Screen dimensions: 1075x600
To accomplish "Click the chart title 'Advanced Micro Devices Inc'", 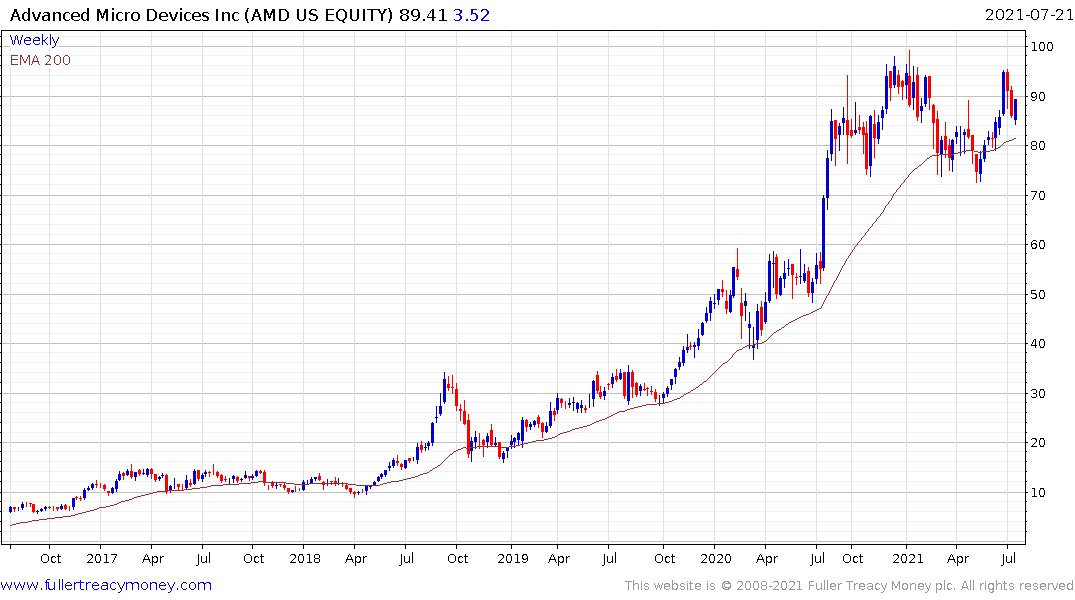I will click(x=125, y=15).
